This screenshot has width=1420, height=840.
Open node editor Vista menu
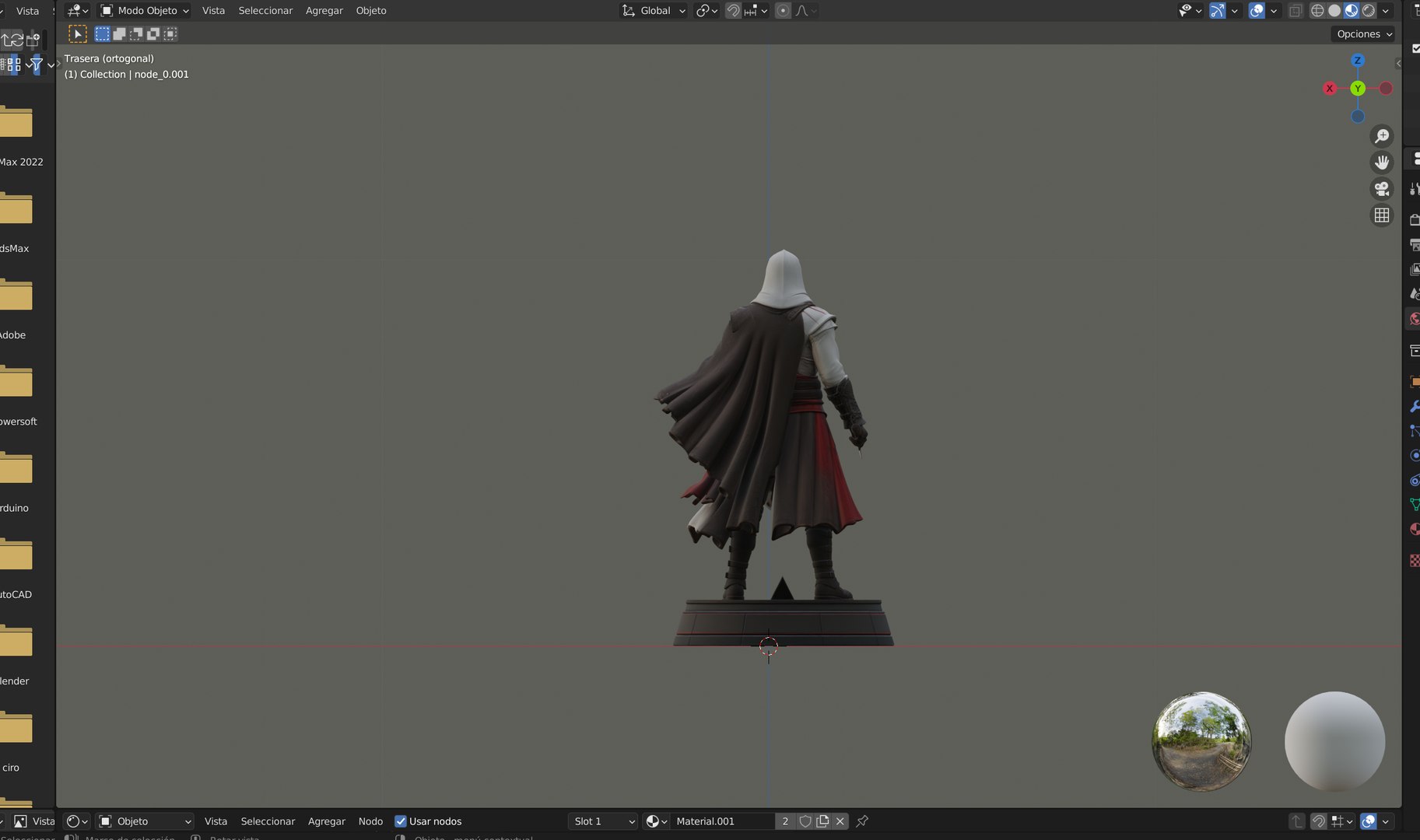tap(216, 821)
